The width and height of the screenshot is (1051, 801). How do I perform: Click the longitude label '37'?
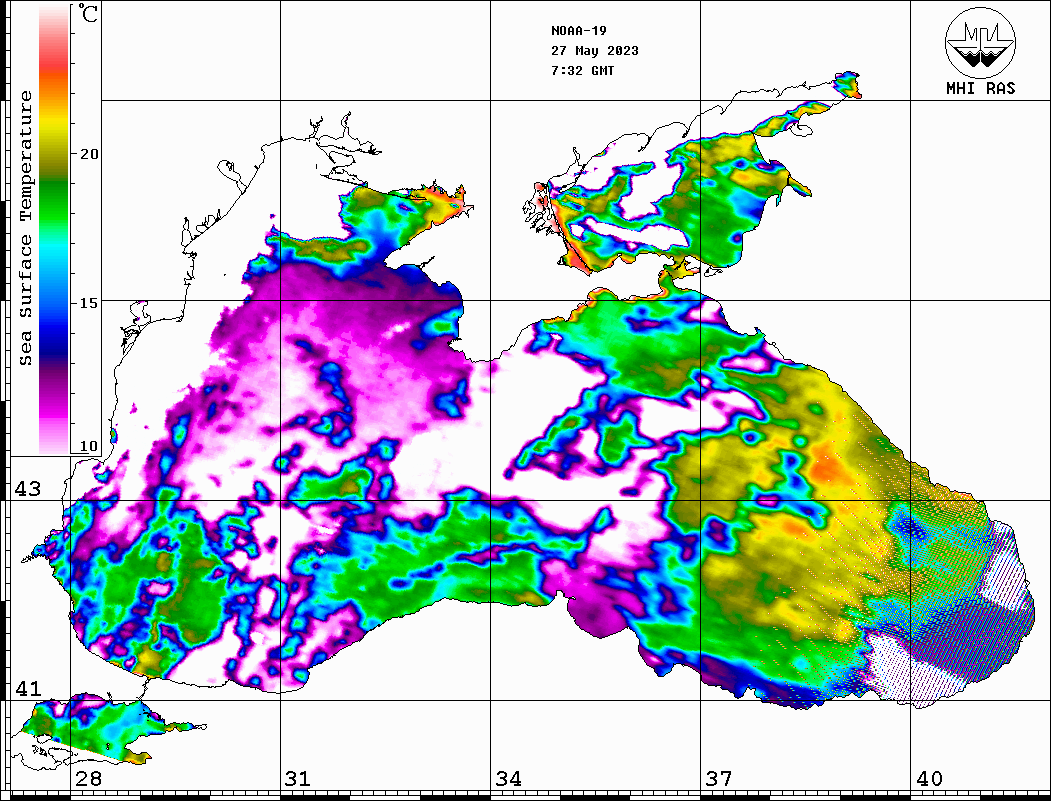coord(719,778)
